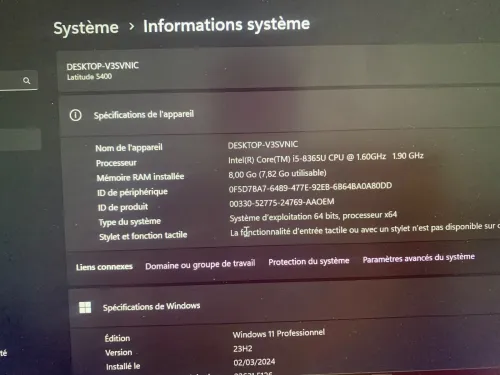Viewport: 500px width, 375px height.
Task: Open Protection du système link
Action: [309, 261]
